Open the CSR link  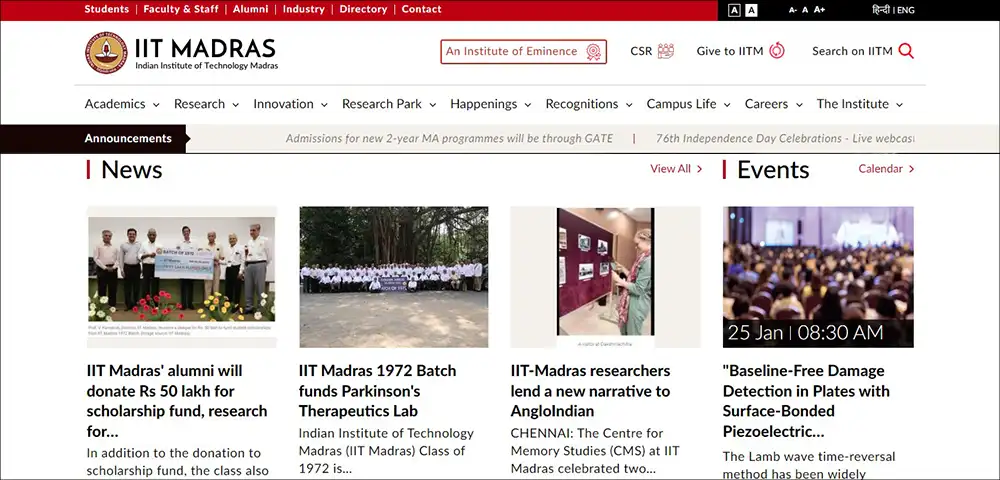641,52
